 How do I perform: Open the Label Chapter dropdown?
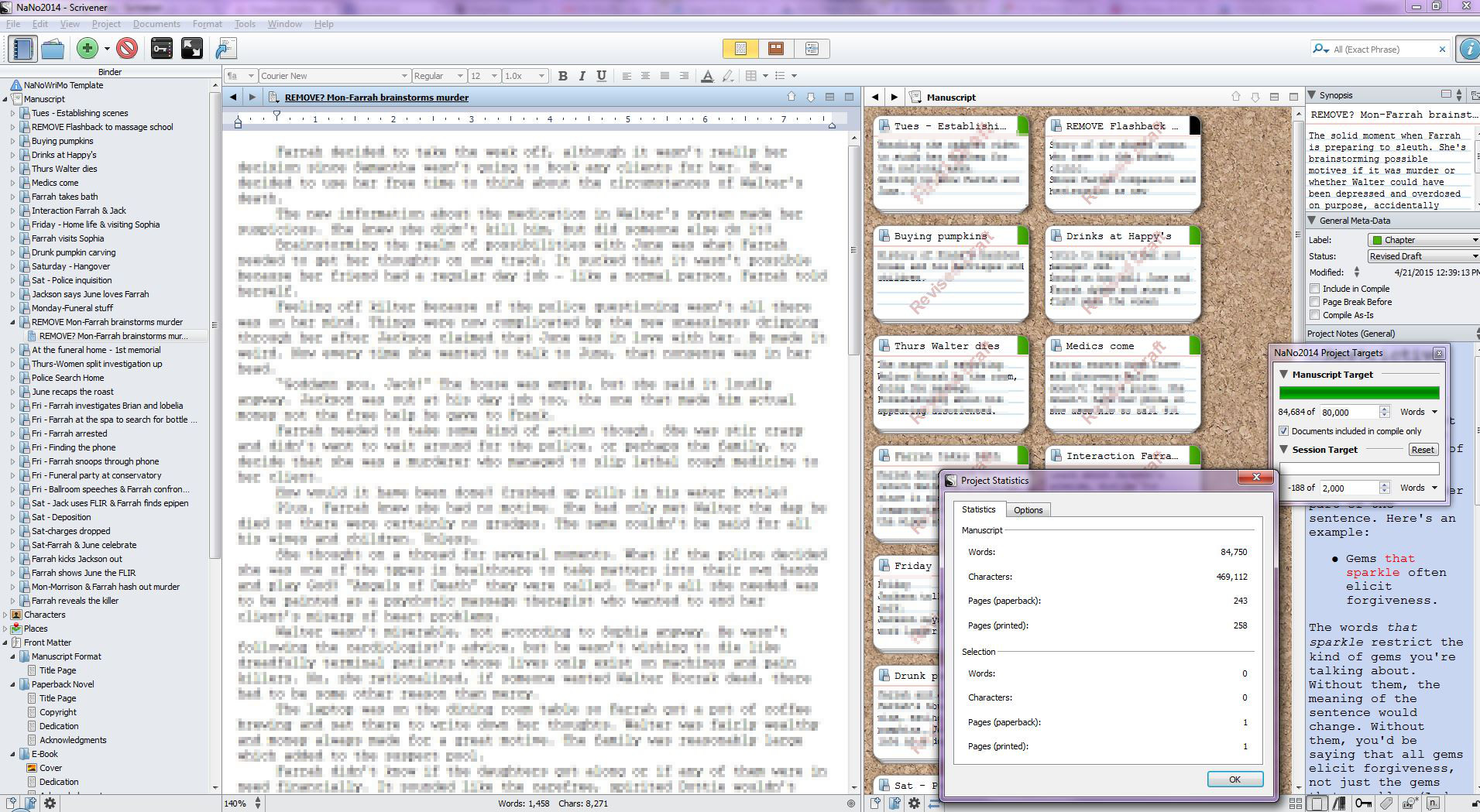click(1424, 240)
